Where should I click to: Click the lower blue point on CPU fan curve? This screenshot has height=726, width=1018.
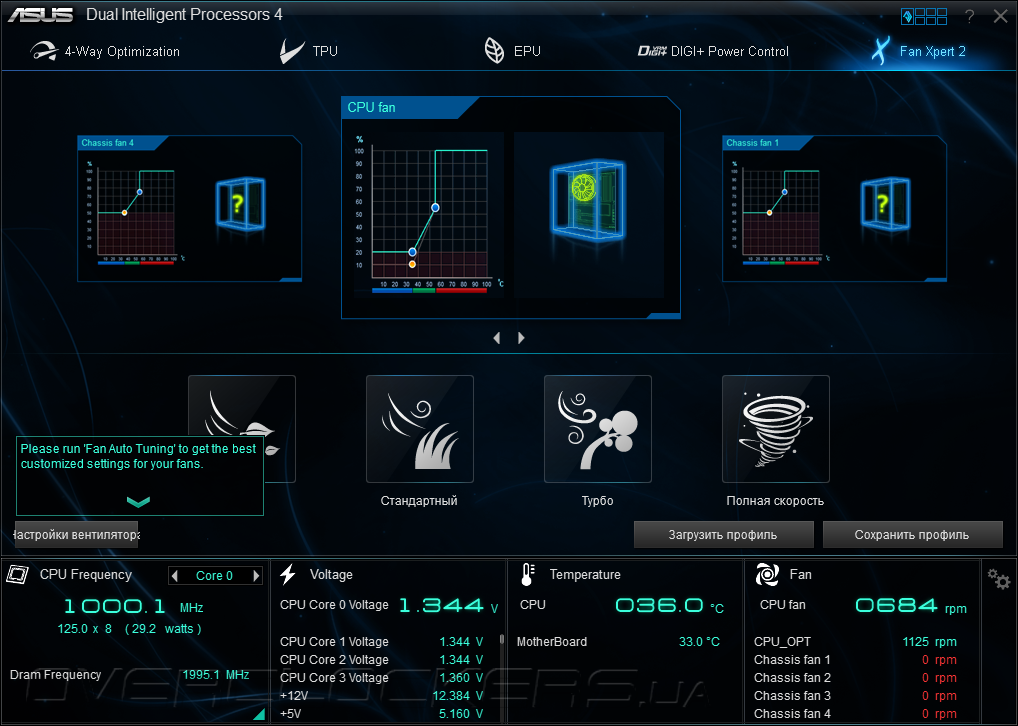412,252
